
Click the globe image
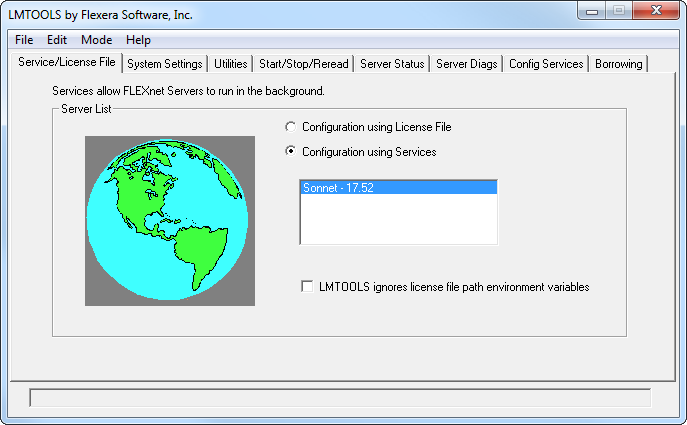click(x=170, y=221)
